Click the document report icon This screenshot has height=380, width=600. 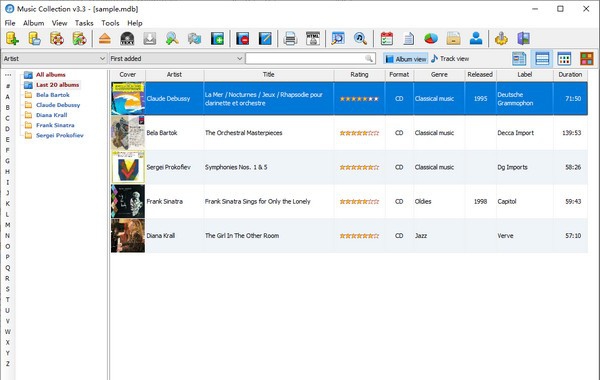coord(409,39)
